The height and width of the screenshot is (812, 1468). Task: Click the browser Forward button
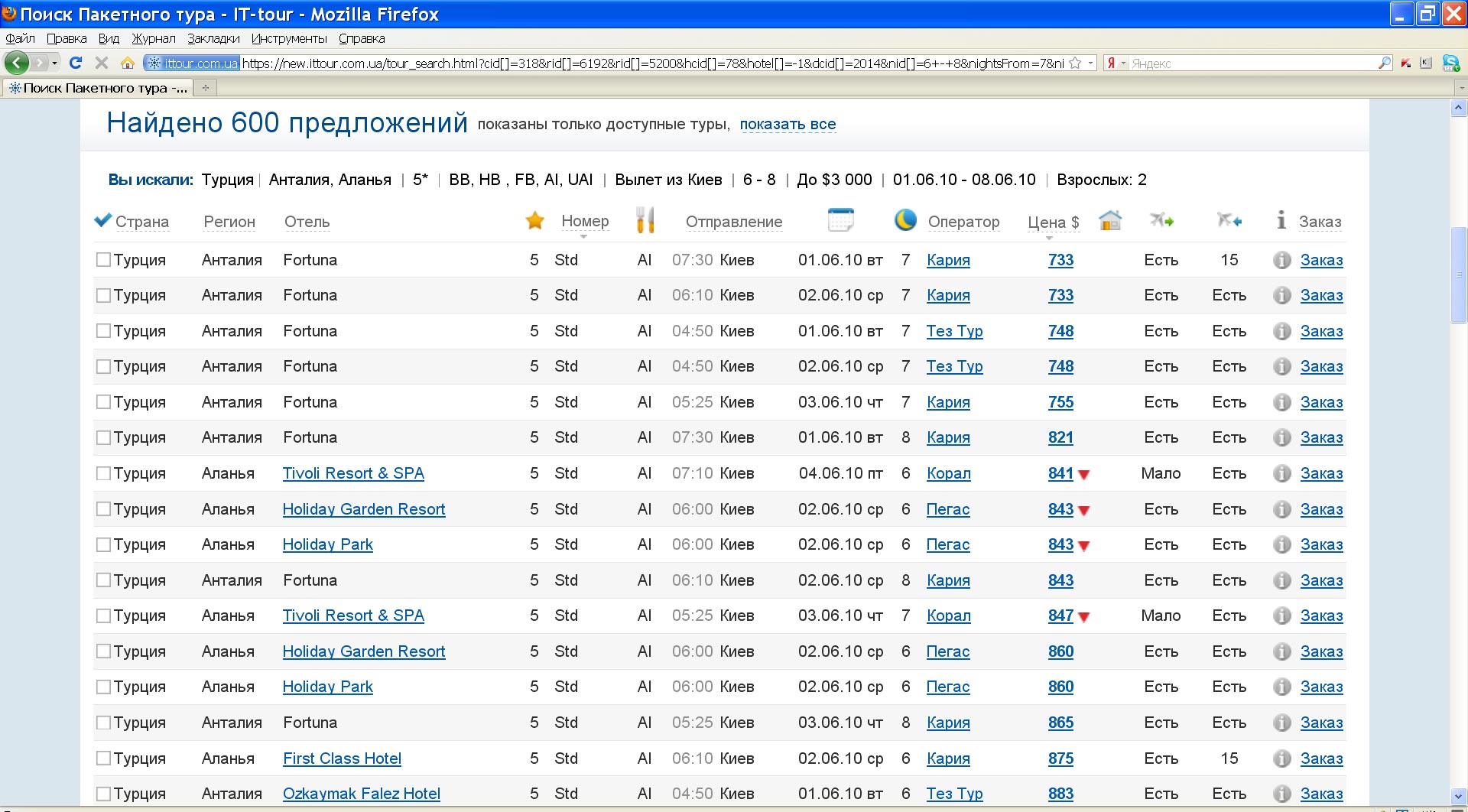[x=39, y=63]
